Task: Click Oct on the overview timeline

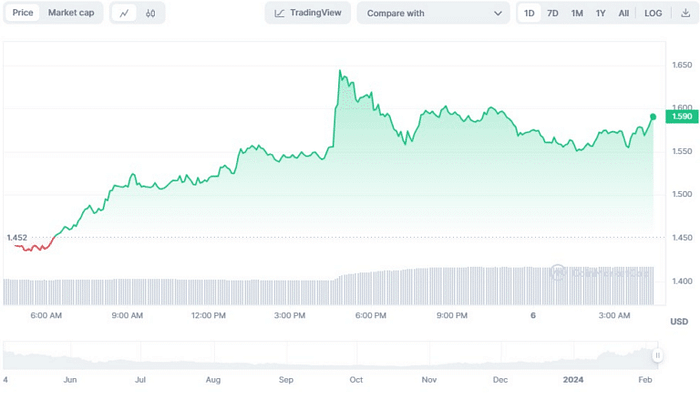Action: [x=356, y=380]
